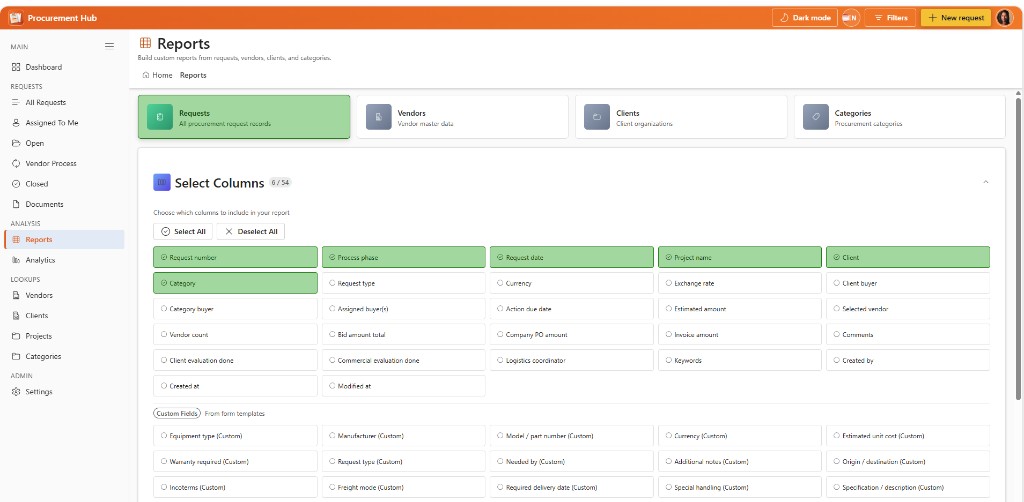Click the Select Columns purple icon
This screenshot has width=1024, height=502.
point(162,183)
